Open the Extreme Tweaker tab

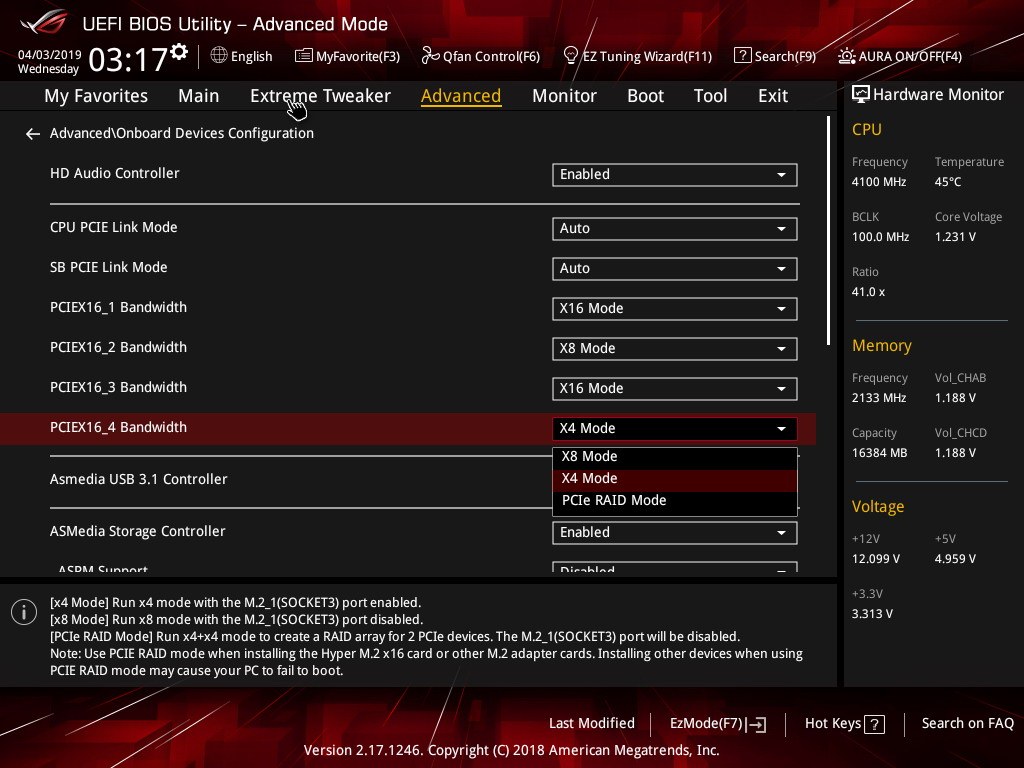point(320,96)
